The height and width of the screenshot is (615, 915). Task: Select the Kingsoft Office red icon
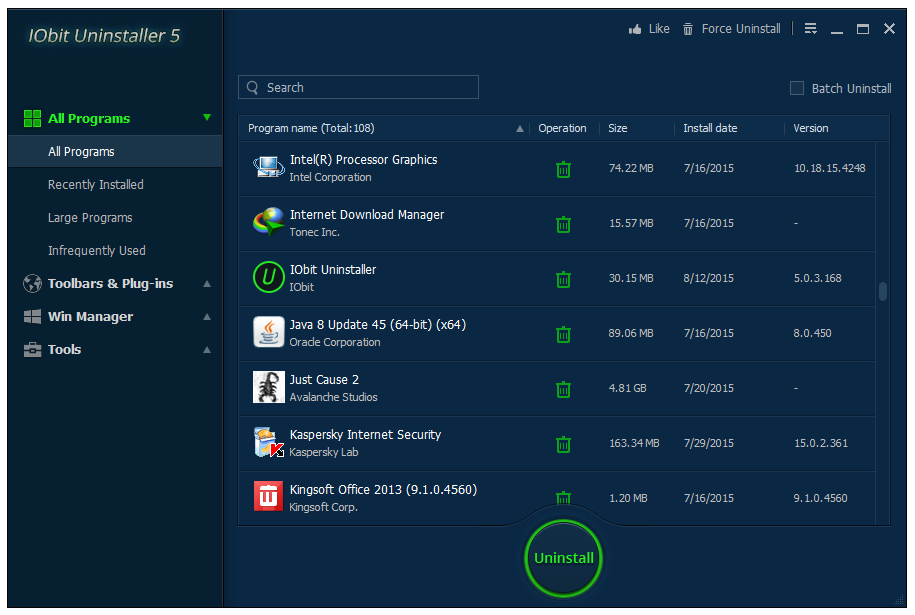tap(268, 497)
